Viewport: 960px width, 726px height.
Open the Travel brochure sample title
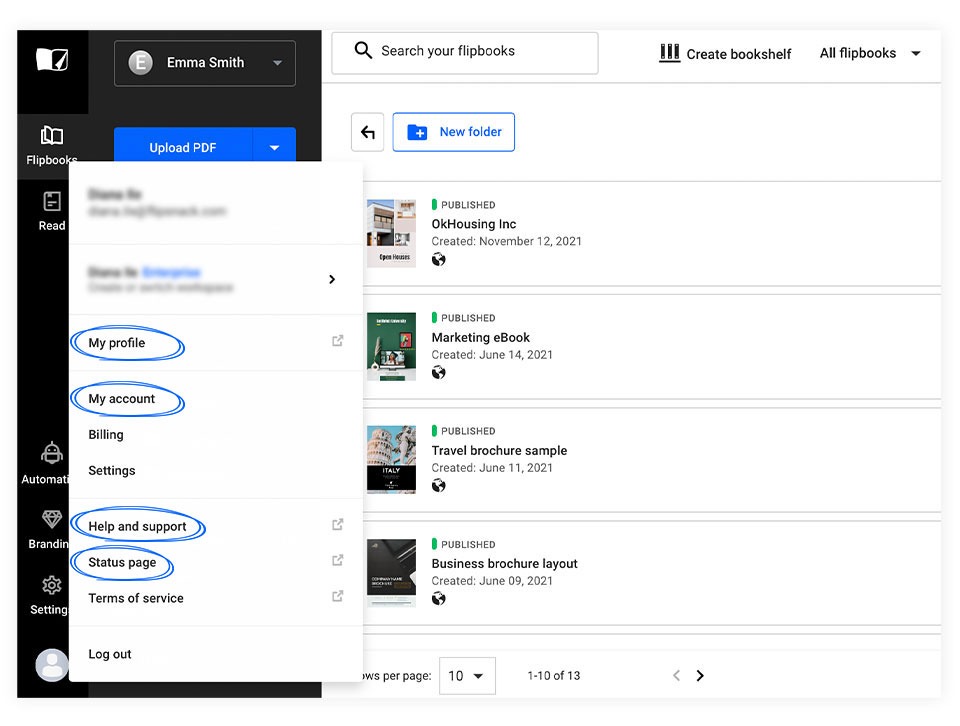499,451
